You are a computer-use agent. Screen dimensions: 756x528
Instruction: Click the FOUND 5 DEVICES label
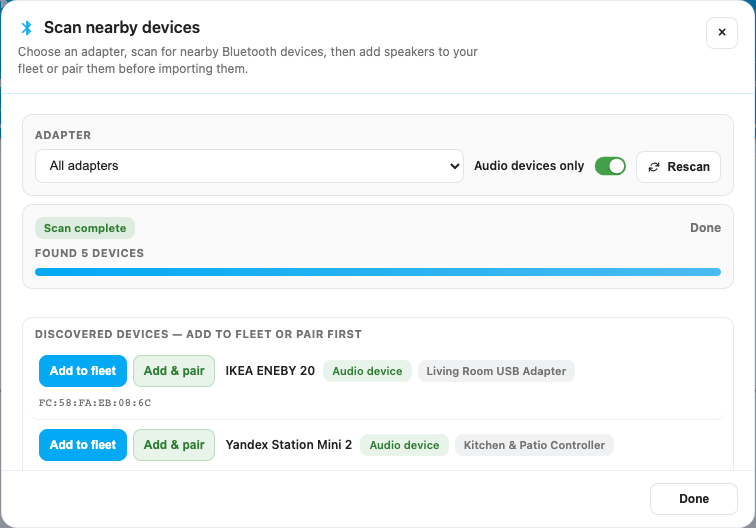(x=89, y=253)
